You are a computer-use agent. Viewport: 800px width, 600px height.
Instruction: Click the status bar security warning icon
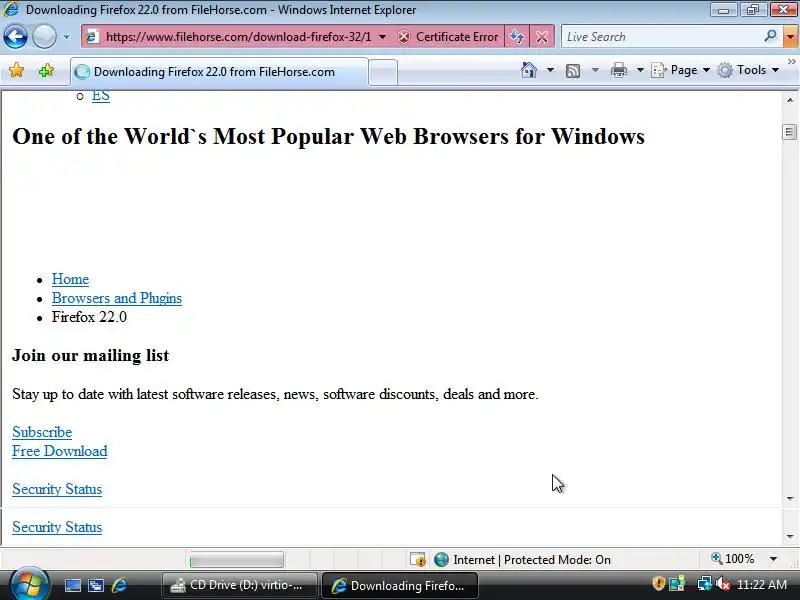pos(418,560)
